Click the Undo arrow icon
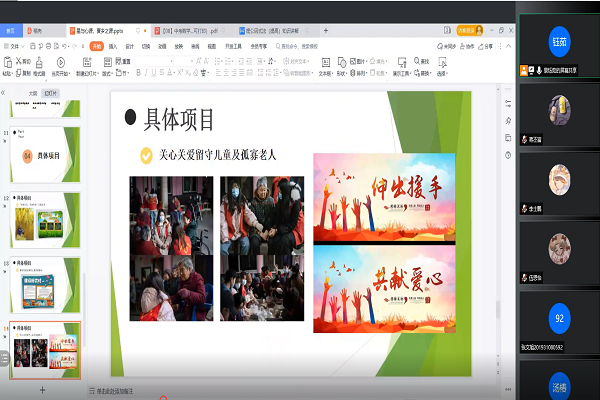Screen dimensions: 600x400 coord(64,46)
